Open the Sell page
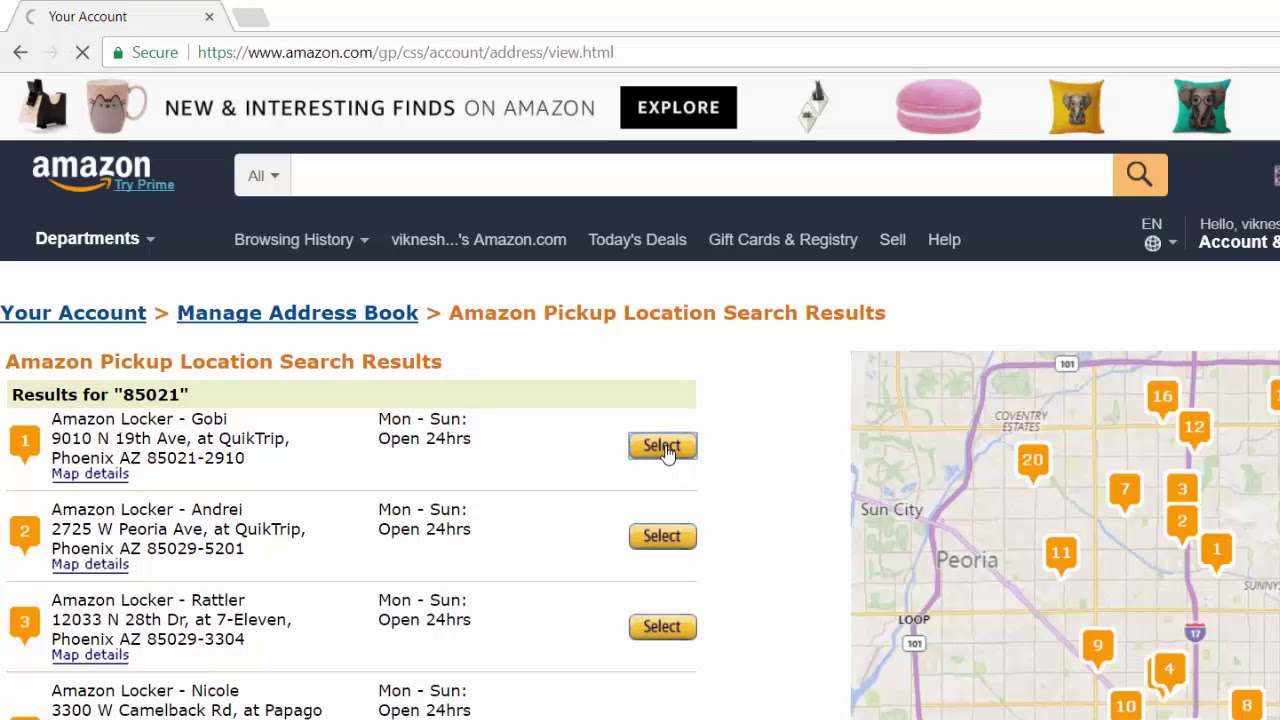The image size is (1280, 720). tap(892, 240)
